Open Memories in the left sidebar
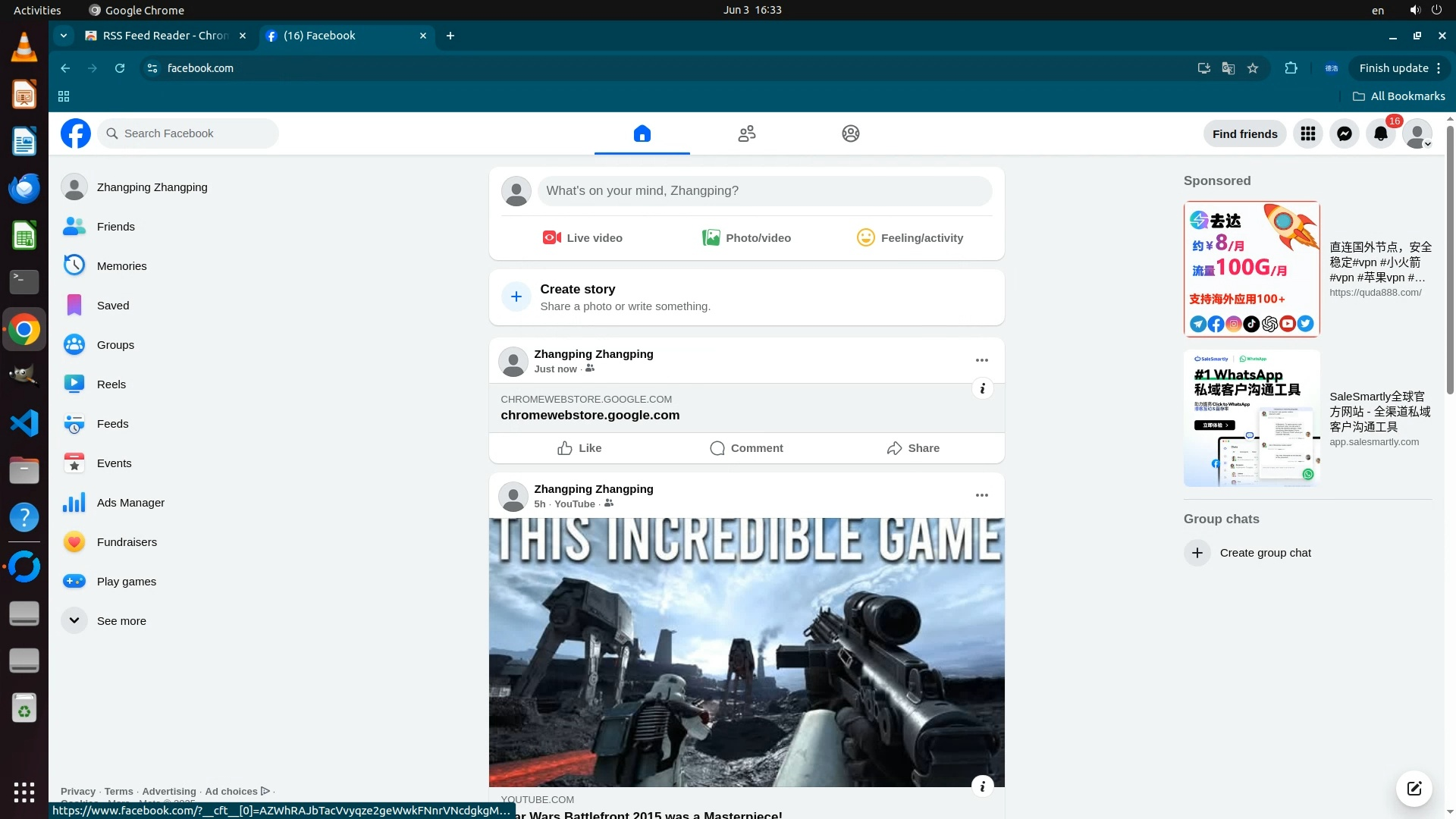1456x819 pixels. pyautogui.click(x=121, y=266)
